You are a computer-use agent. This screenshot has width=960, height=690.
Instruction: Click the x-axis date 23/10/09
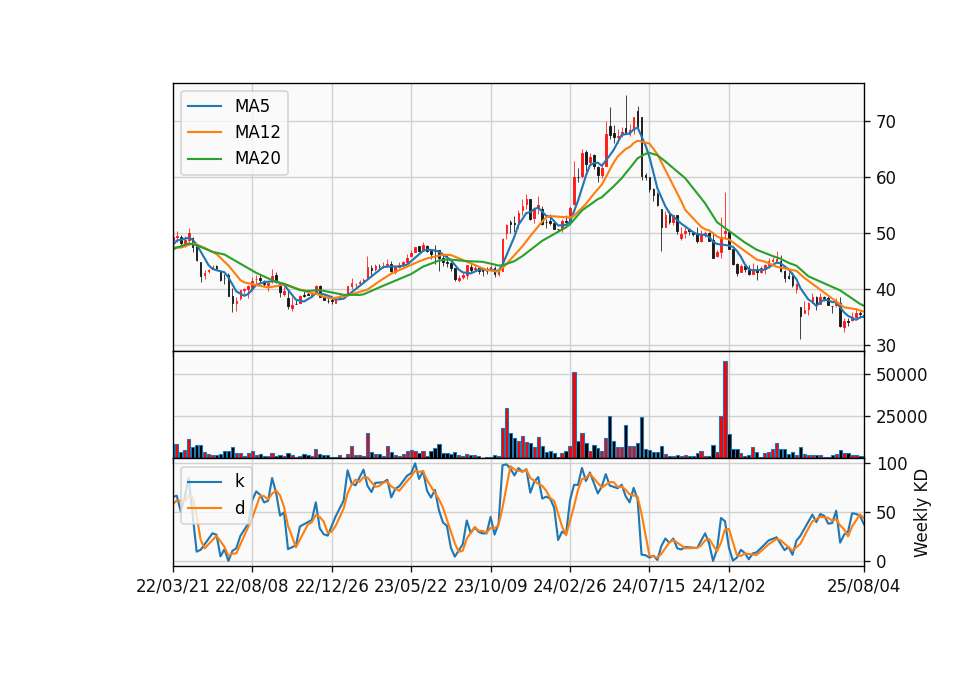click(x=490, y=586)
